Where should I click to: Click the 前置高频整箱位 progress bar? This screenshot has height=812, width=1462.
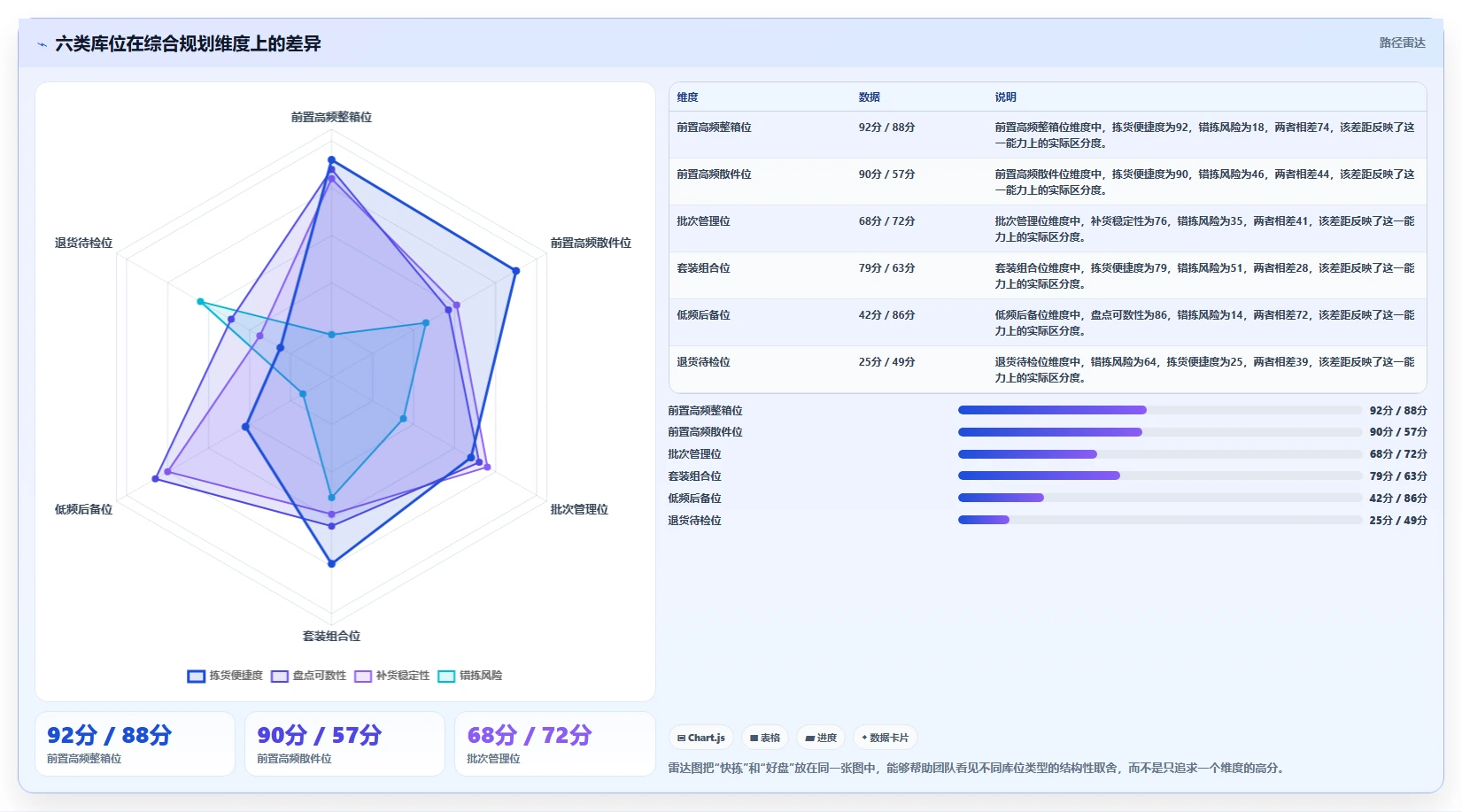tap(1160, 410)
